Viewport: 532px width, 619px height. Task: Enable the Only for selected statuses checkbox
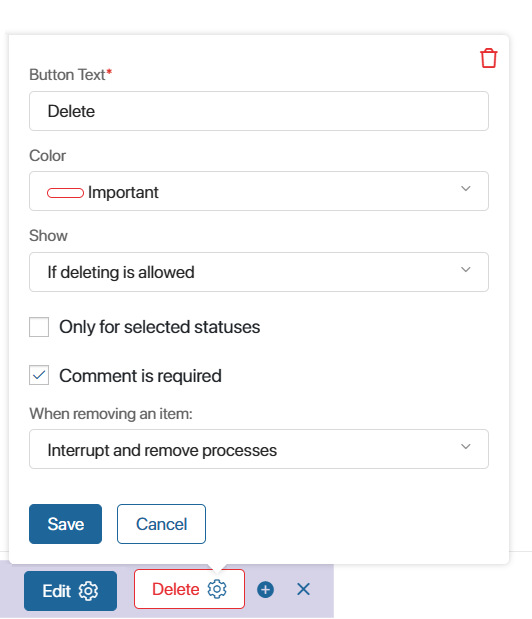(x=39, y=327)
